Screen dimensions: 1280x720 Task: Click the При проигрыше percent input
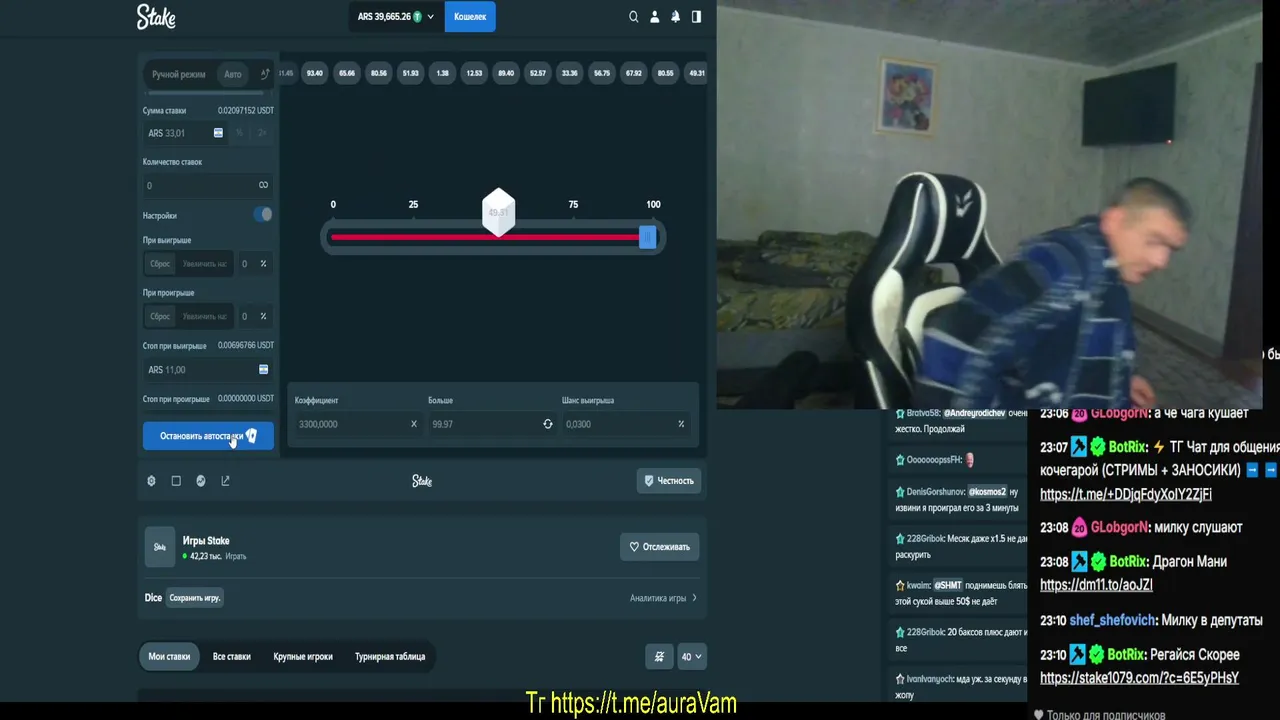click(x=254, y=316)
